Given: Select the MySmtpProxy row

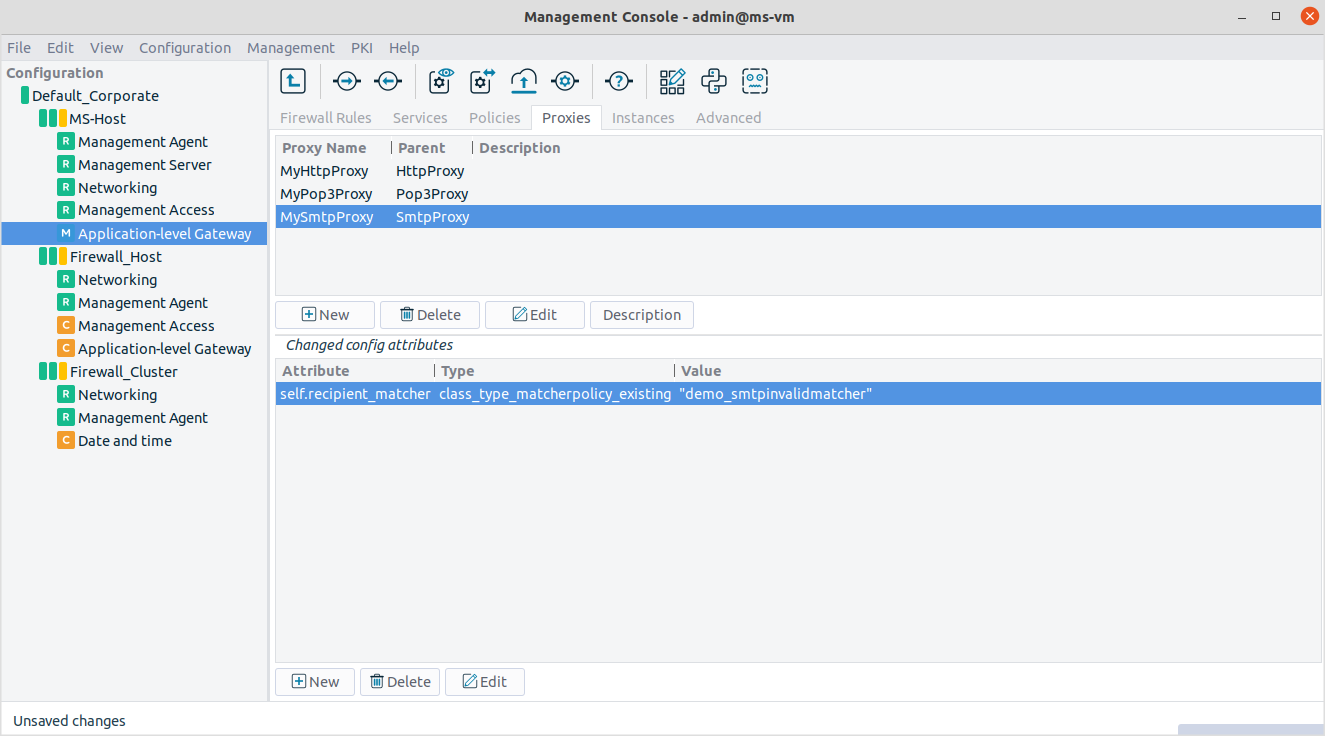Looking at the screenshot, I should click(798, 217).
